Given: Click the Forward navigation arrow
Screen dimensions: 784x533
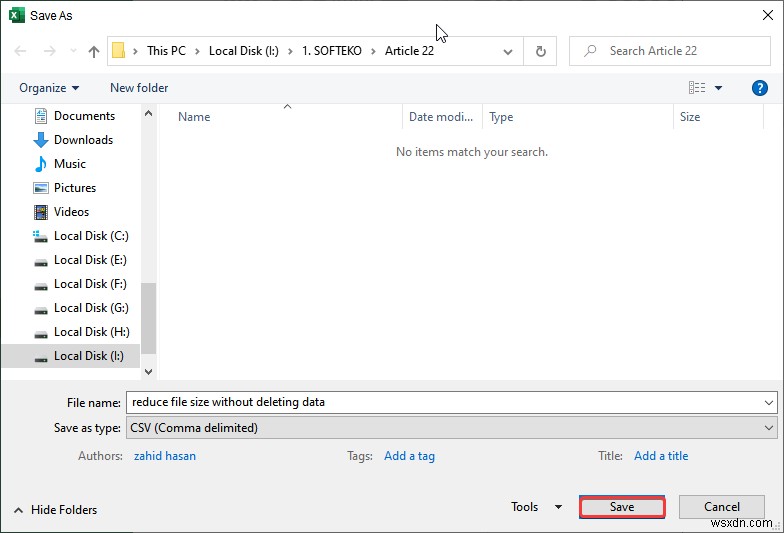Looking at the screenshot, I should (x=50, y=51).
